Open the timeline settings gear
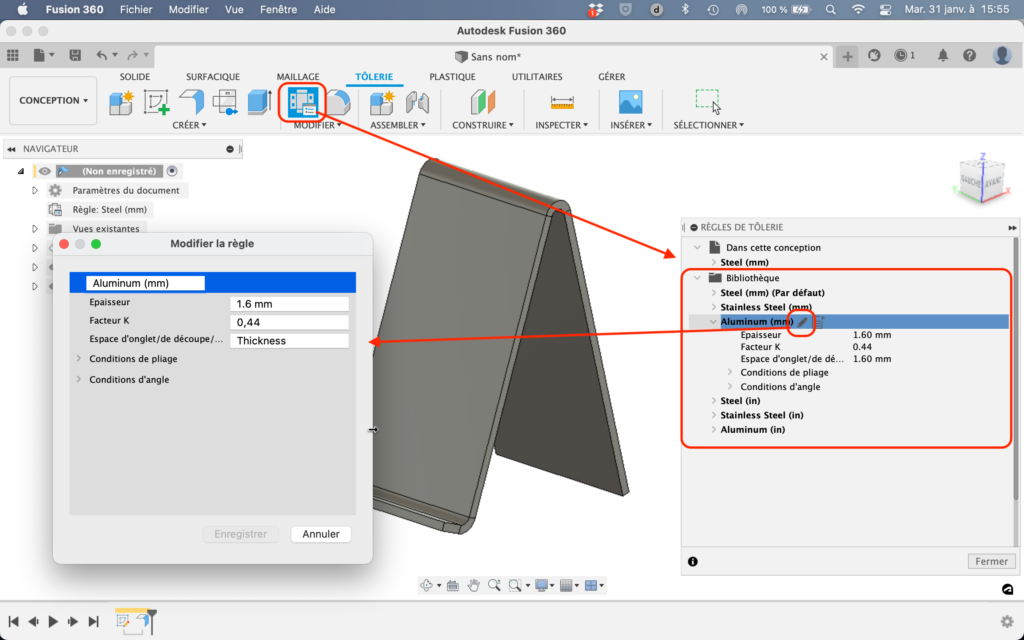Viewport: 1024px width, 640px height. 1007,621
